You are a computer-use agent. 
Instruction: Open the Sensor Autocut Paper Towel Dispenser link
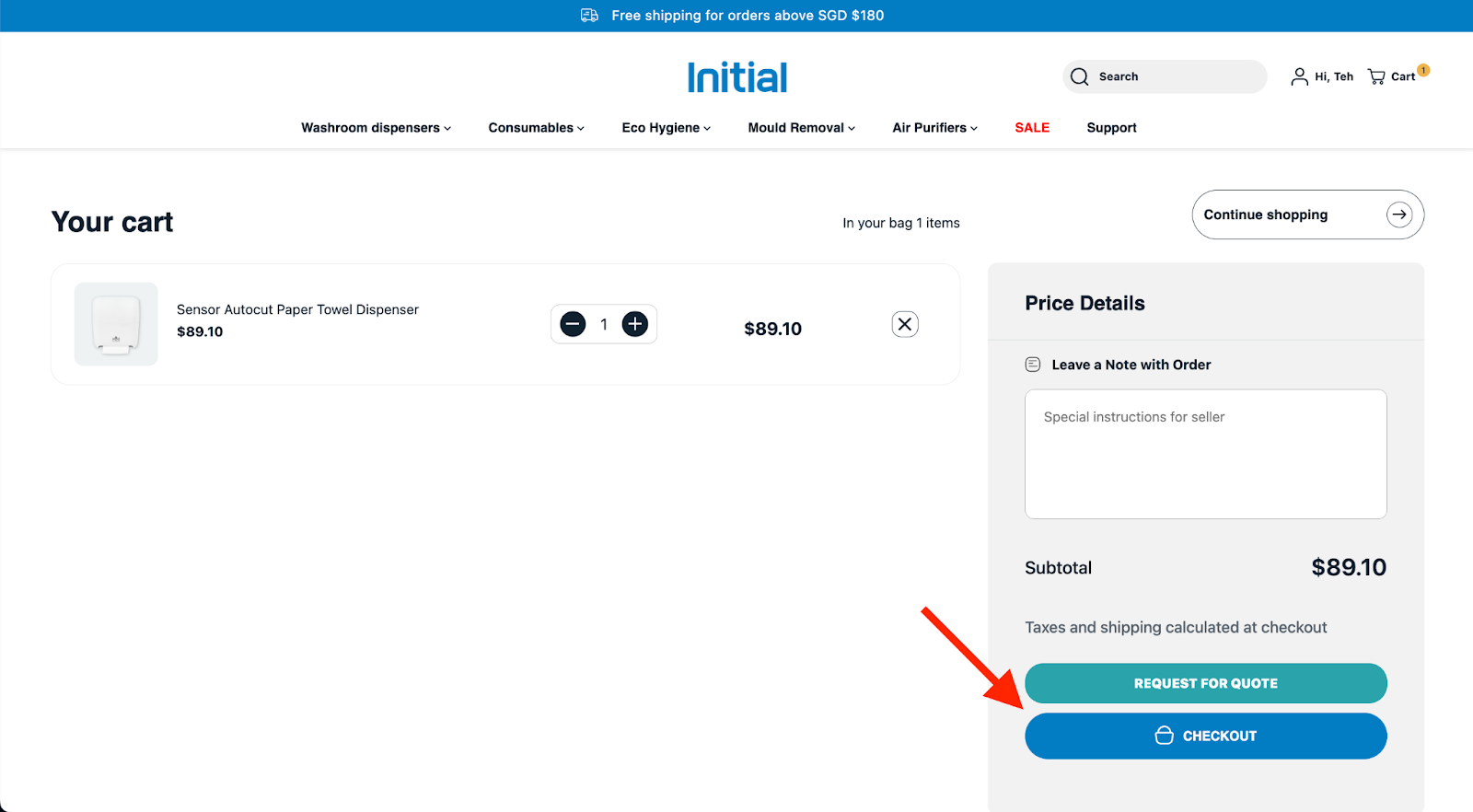click(297, 309)
